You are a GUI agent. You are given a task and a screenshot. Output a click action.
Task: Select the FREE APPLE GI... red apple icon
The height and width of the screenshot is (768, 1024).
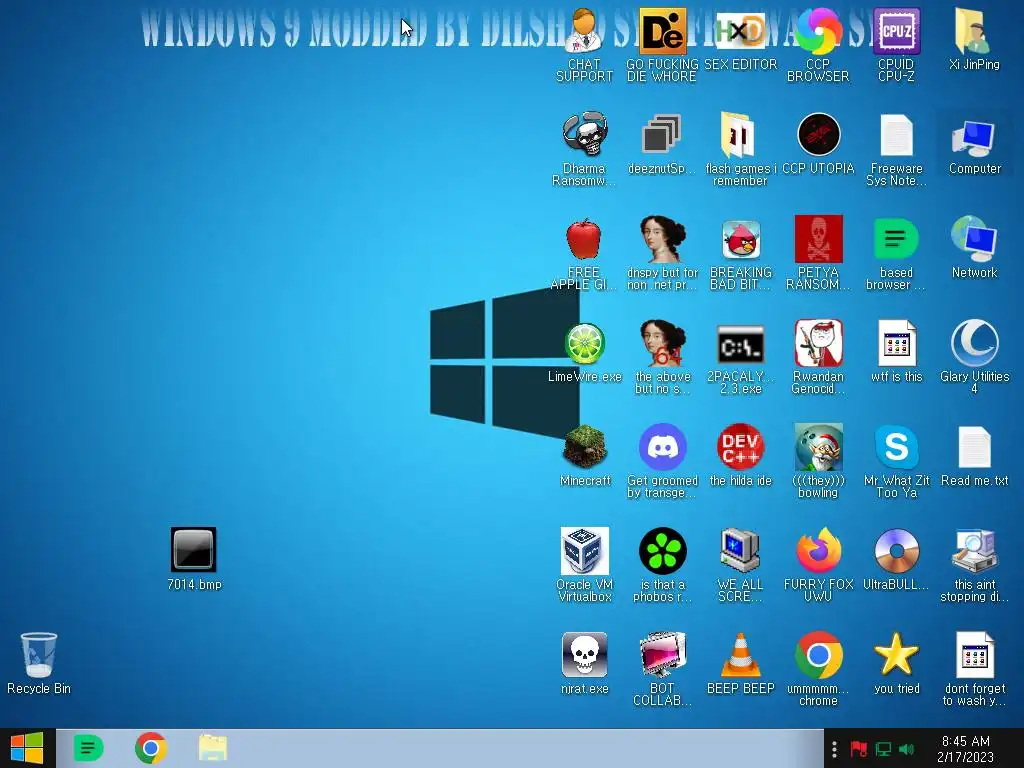[584, 254]
